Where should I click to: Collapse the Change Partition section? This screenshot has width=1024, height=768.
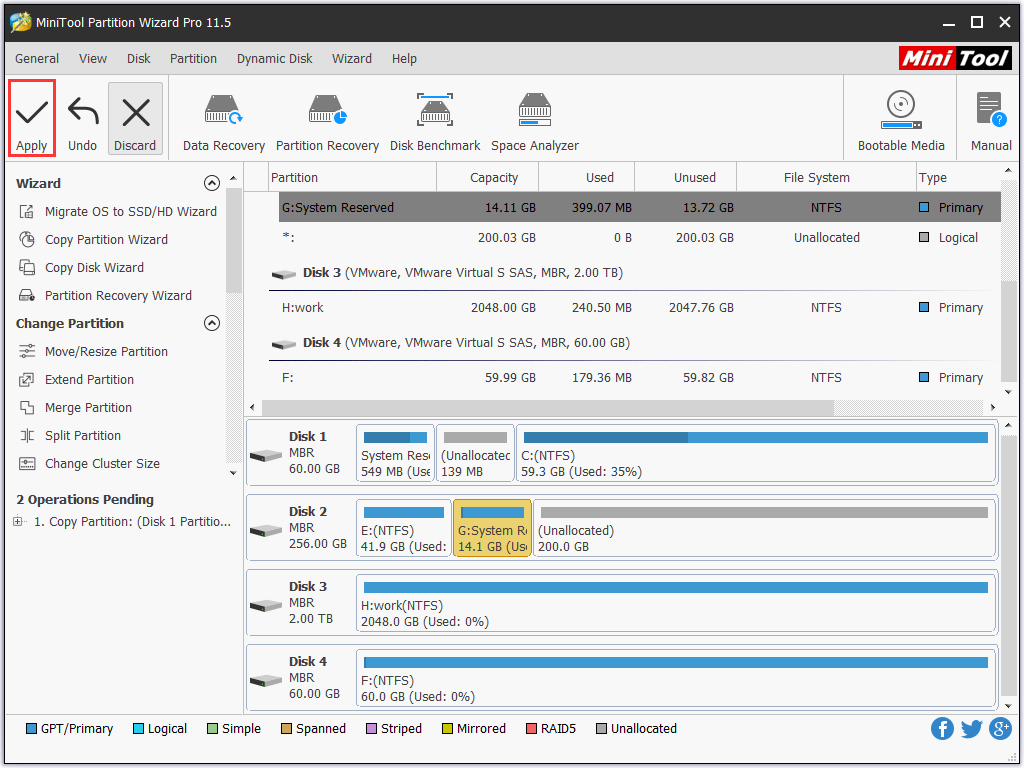click(212, 323)
